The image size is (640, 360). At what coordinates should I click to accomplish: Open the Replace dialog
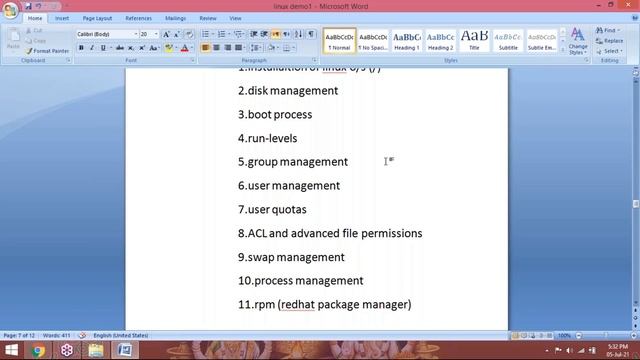[609, 41]
